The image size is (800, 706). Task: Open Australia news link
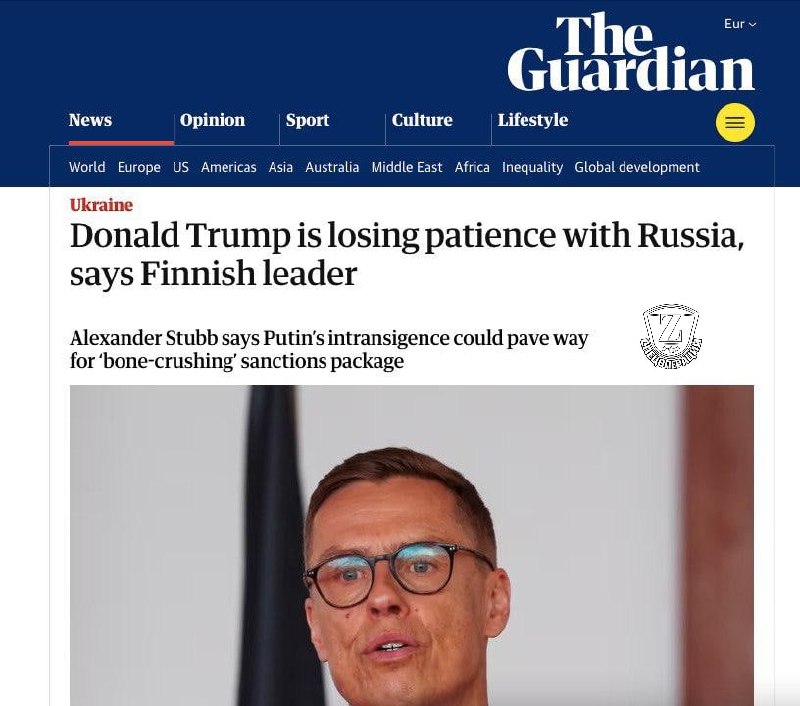[332, 167]
